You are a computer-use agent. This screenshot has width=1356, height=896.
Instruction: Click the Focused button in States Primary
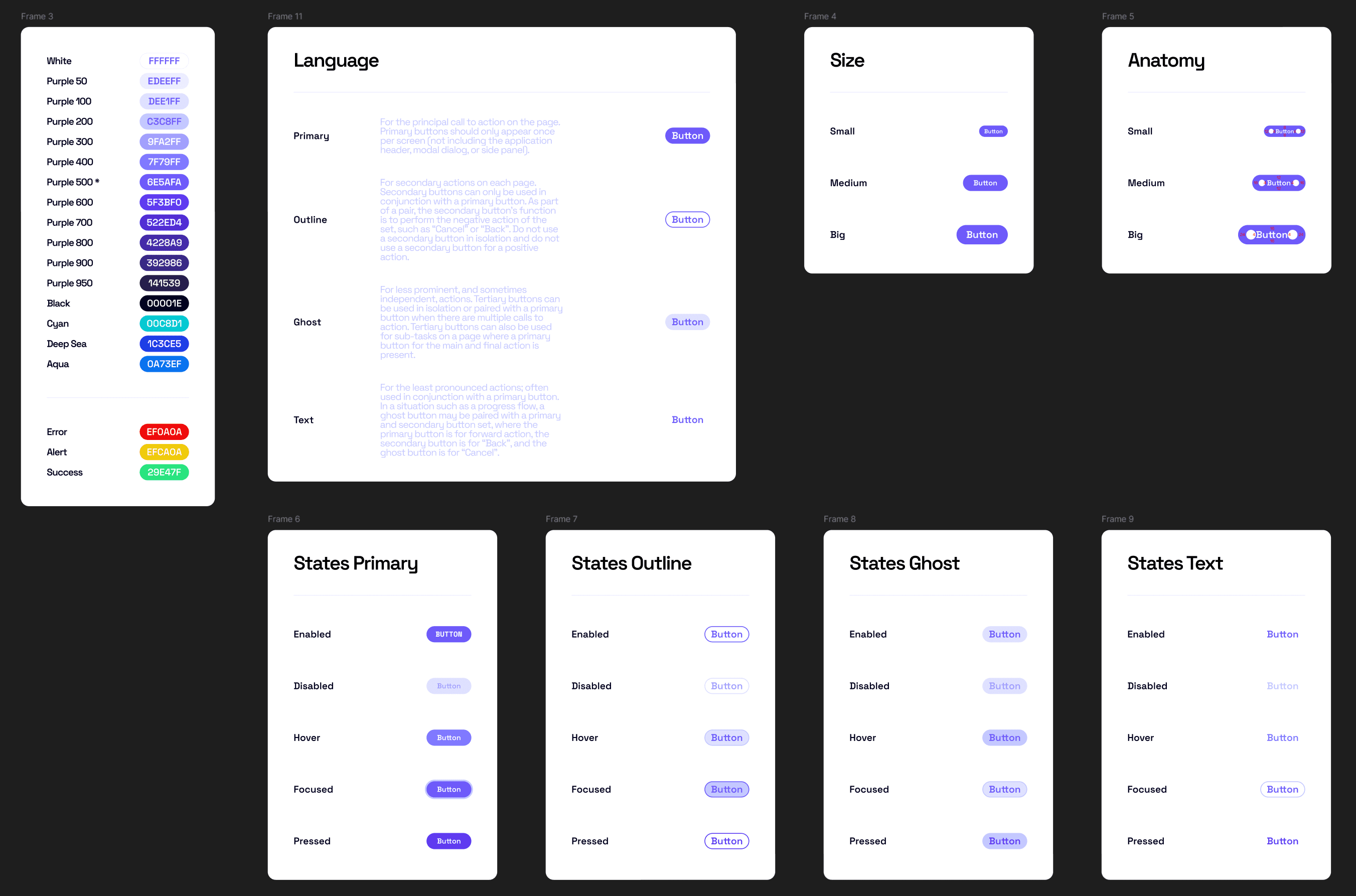448,789
